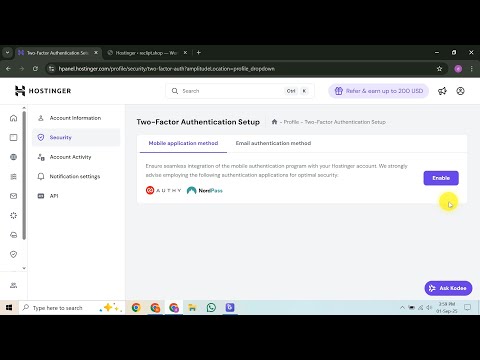Reload the page
This screenshot has height=360, width=480.
pyautogui.click(x=35, y=69)
